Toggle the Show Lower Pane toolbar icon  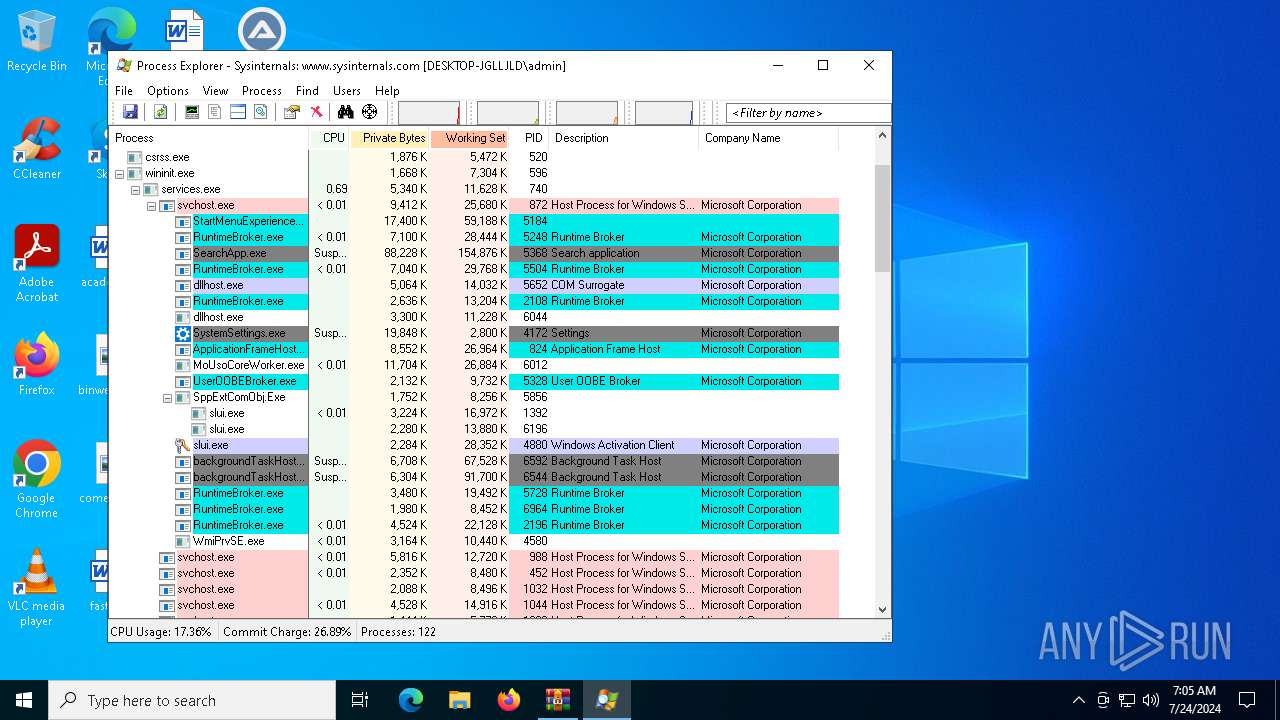coord(238,112)
